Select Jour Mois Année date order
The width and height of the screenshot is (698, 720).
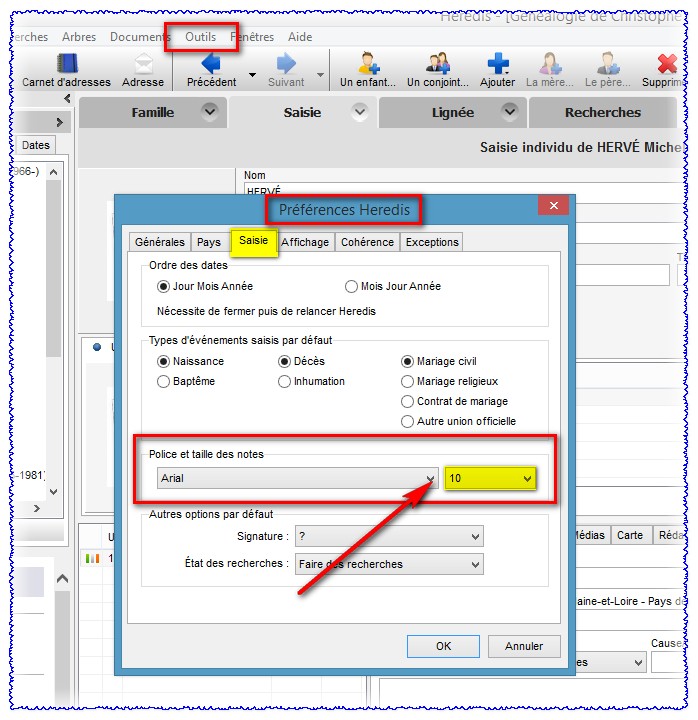pos(163,287)
